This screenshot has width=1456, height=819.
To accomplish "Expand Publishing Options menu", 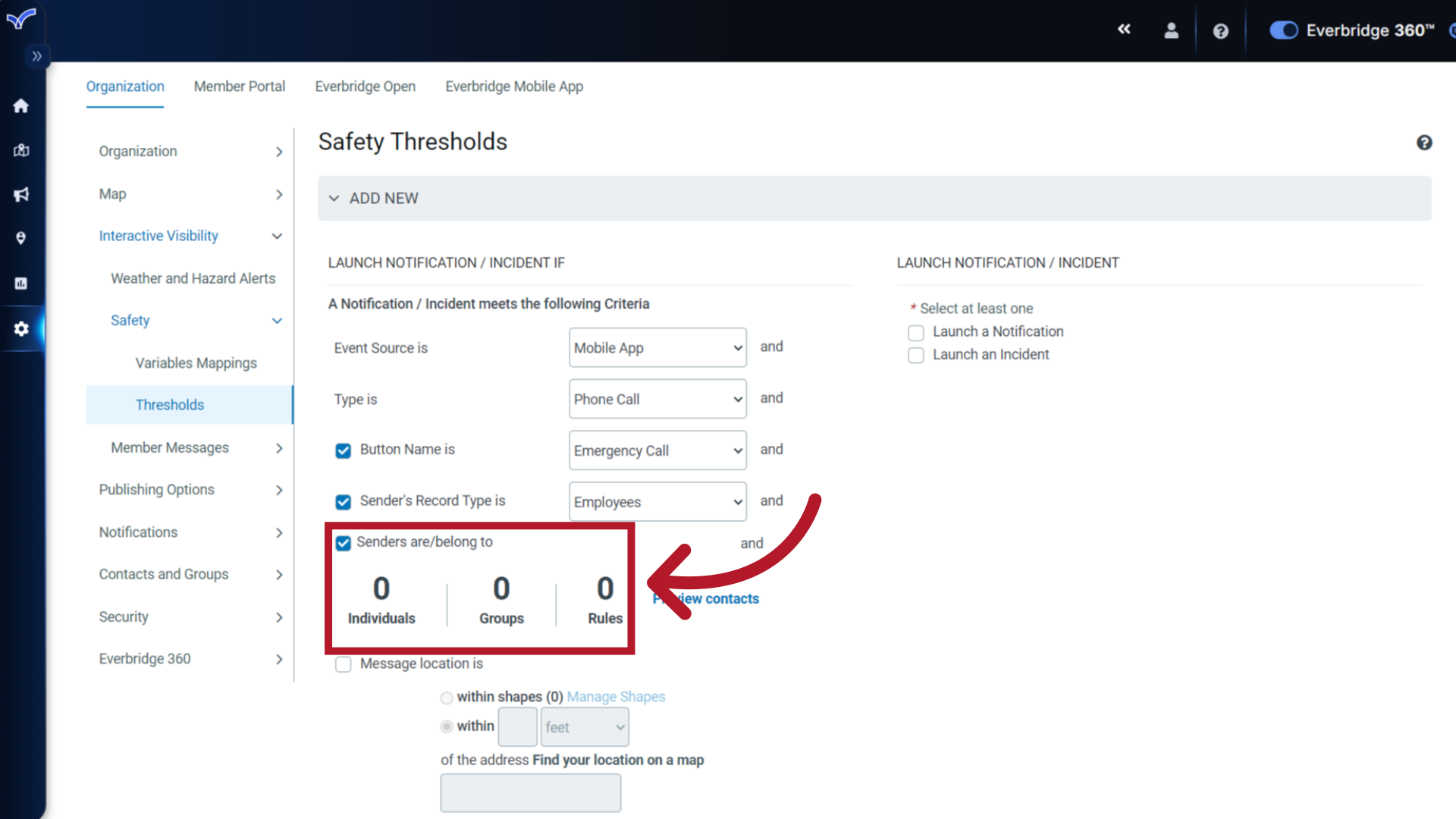I will click(x=190, y=490).
